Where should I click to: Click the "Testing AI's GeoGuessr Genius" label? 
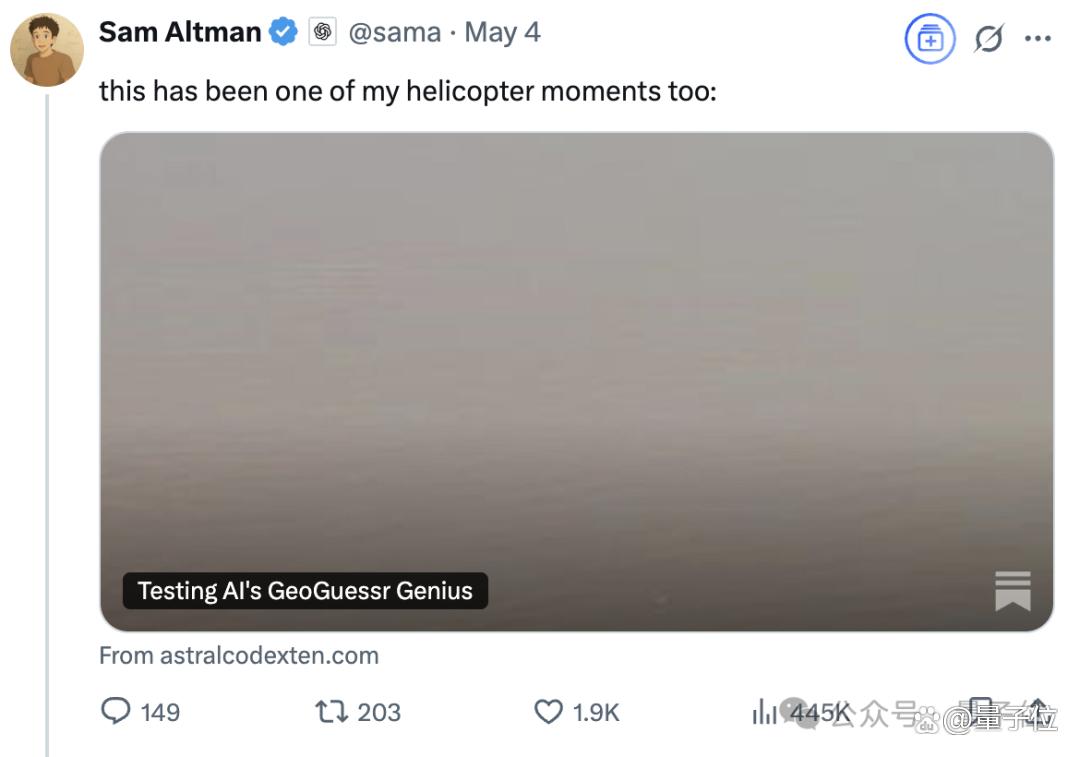(305, 591)
